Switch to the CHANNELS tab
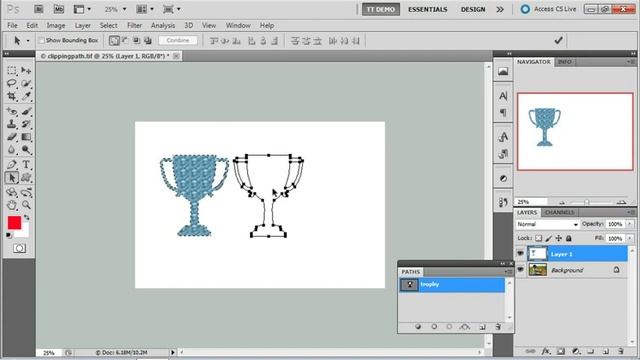640x360 pixels. 559,213
